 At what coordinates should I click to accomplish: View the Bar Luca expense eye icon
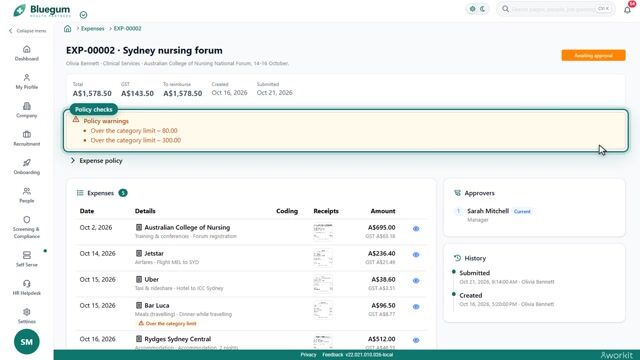tap(416, 307)
